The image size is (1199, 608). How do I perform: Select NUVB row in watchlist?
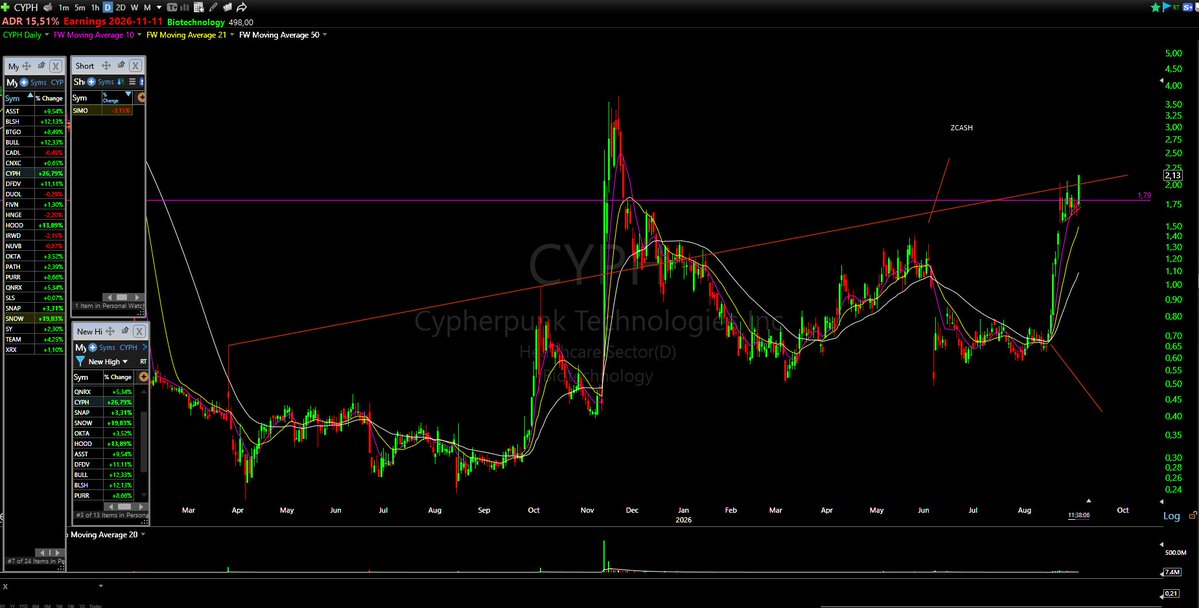click(x=34, y=245)
